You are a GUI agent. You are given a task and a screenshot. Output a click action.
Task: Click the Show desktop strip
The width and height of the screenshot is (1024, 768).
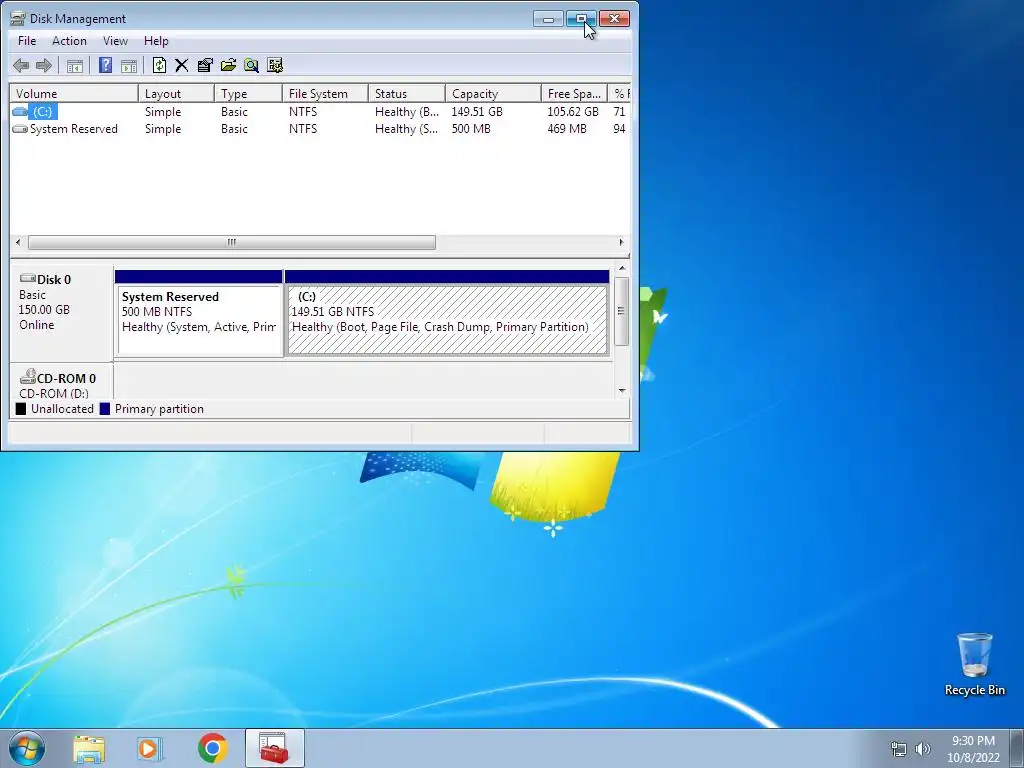click(1017, 748)
